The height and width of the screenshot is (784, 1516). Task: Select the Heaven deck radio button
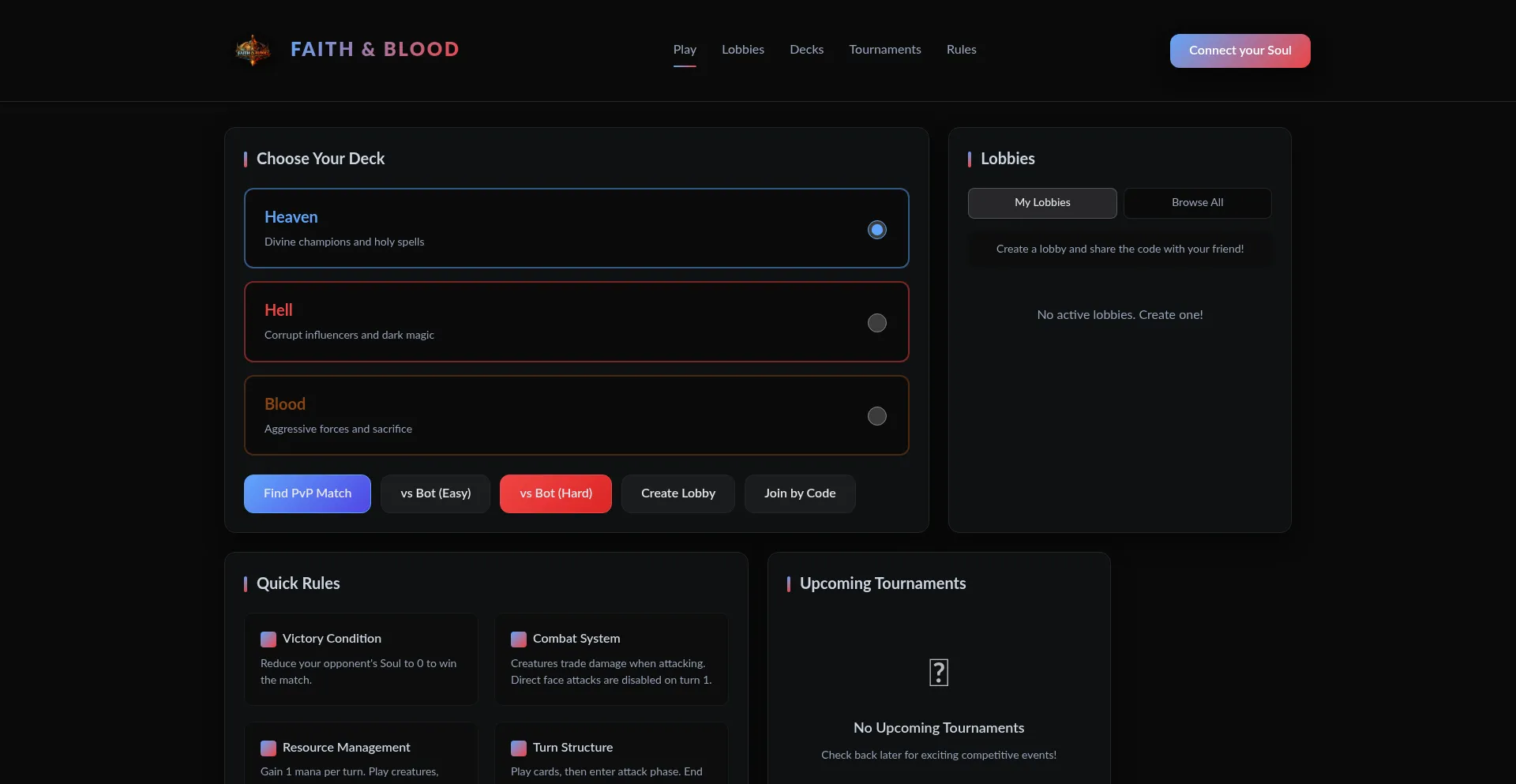pyautogui.click(x=876, y=229)
